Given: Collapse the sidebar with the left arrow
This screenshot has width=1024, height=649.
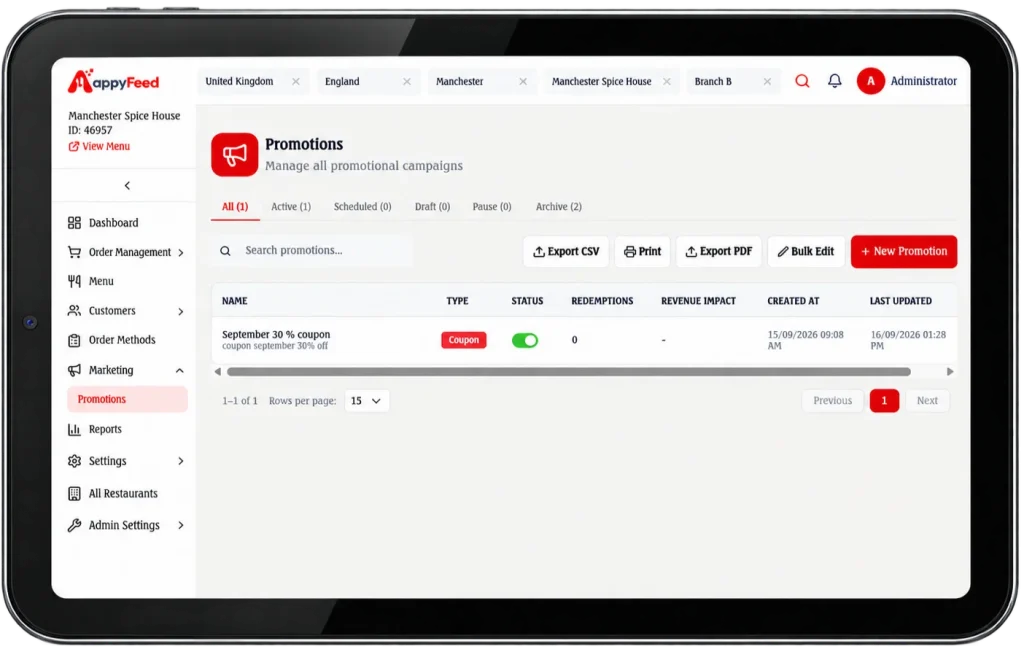Looking at the screenshot, I should tap(127, 185).
